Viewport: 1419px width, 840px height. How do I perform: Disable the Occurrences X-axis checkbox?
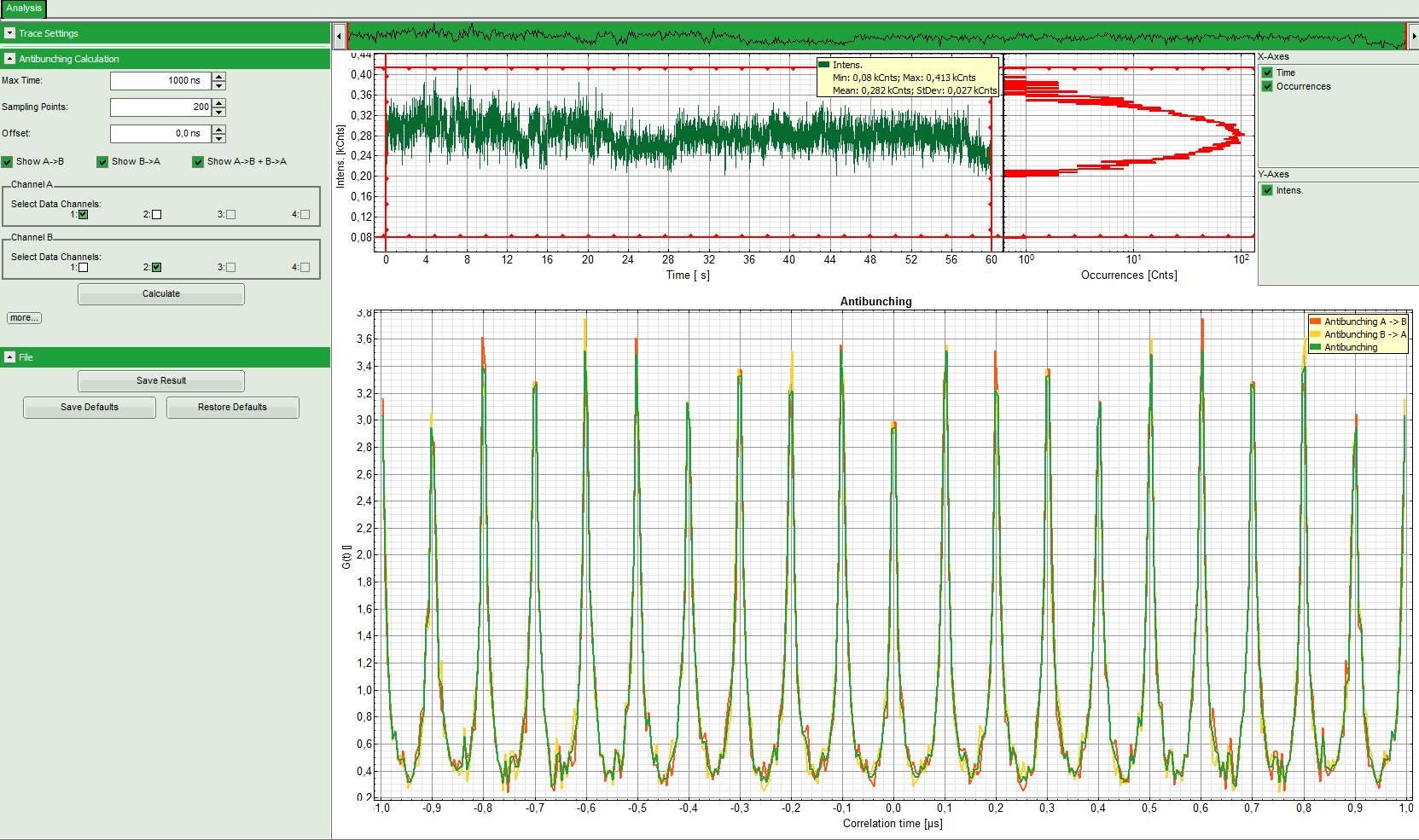coord(1267,86)
